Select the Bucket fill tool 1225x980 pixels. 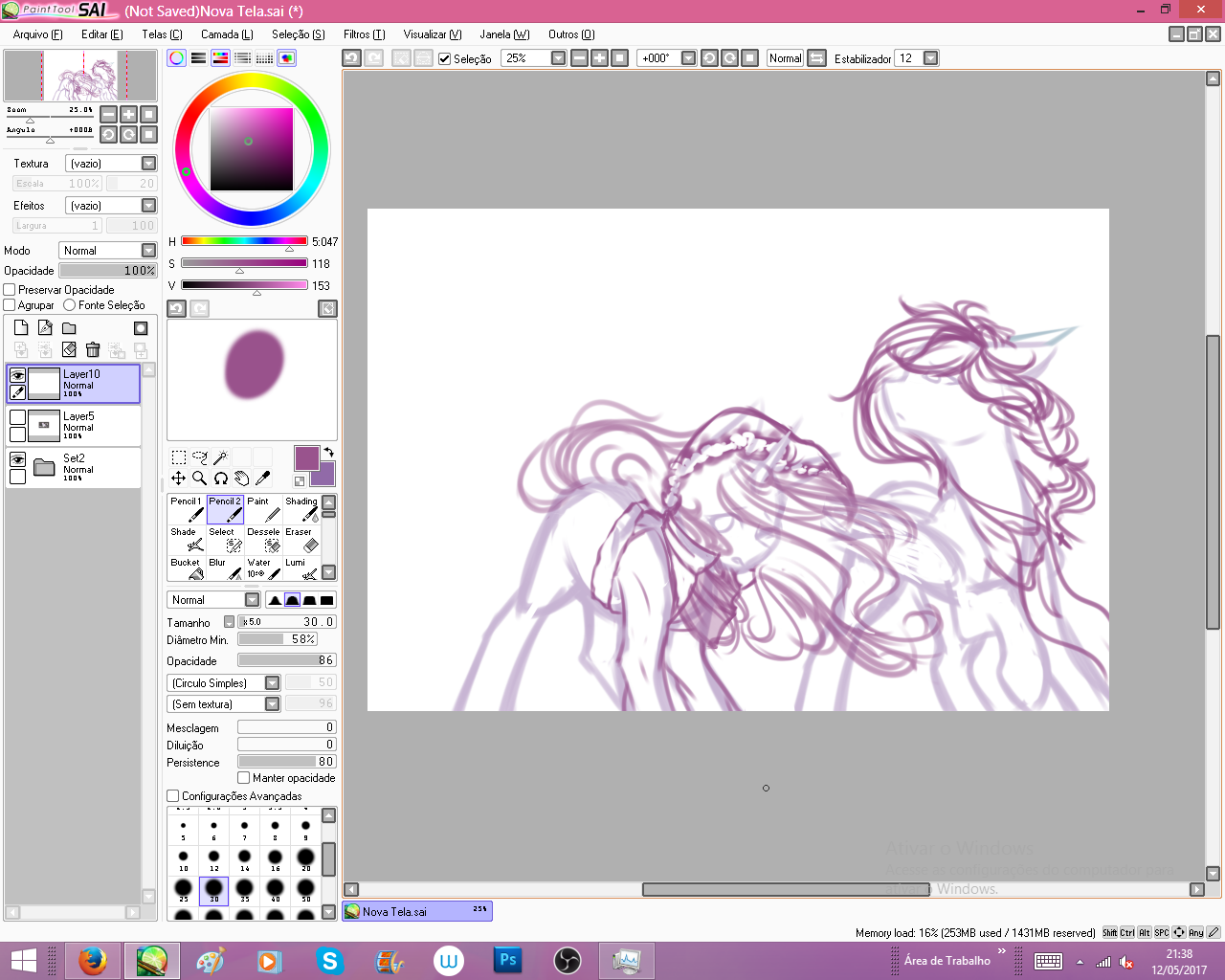pos(187,569)
